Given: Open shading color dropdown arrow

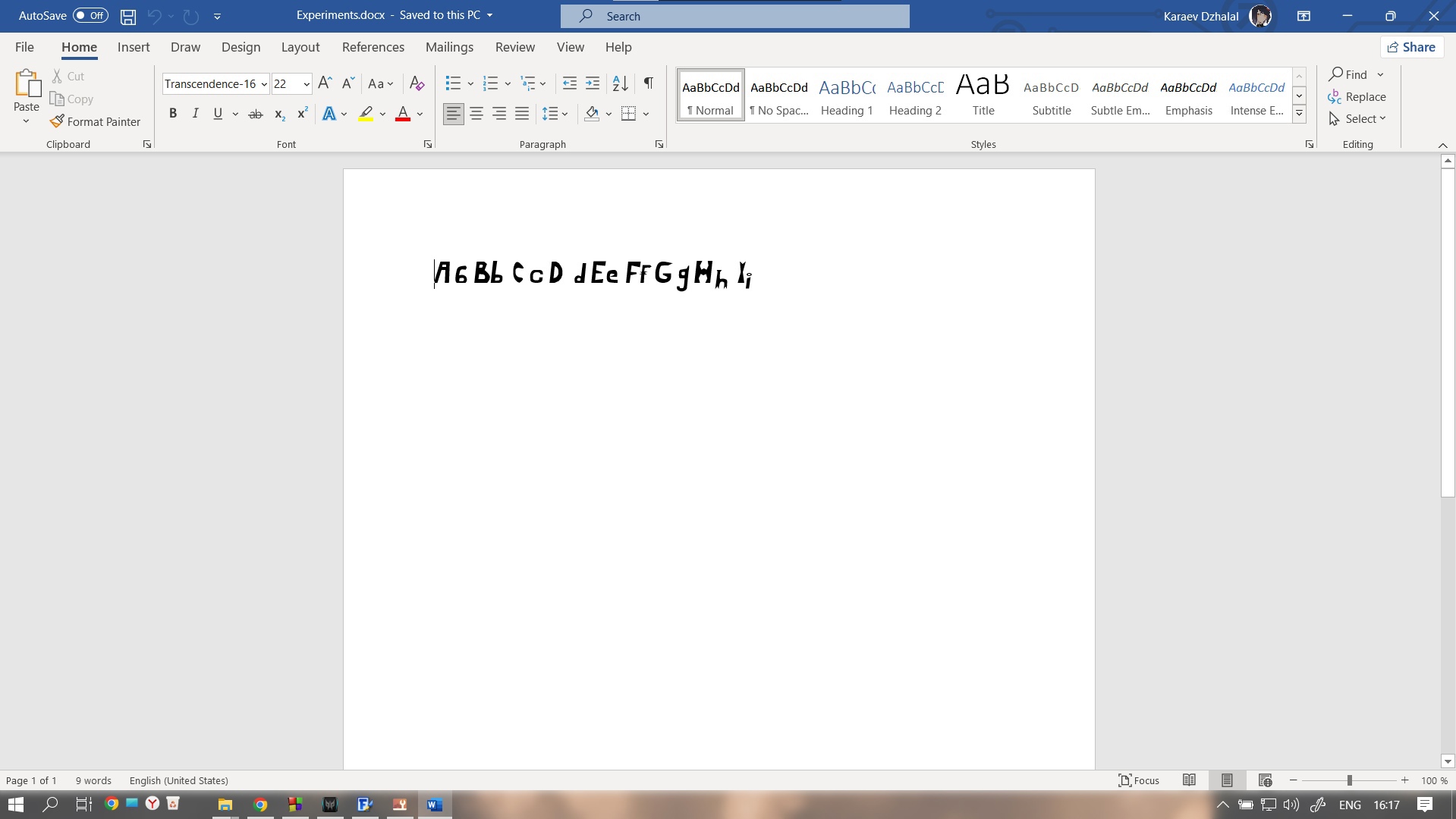Looking at the screenshot, I should point(609,115).
